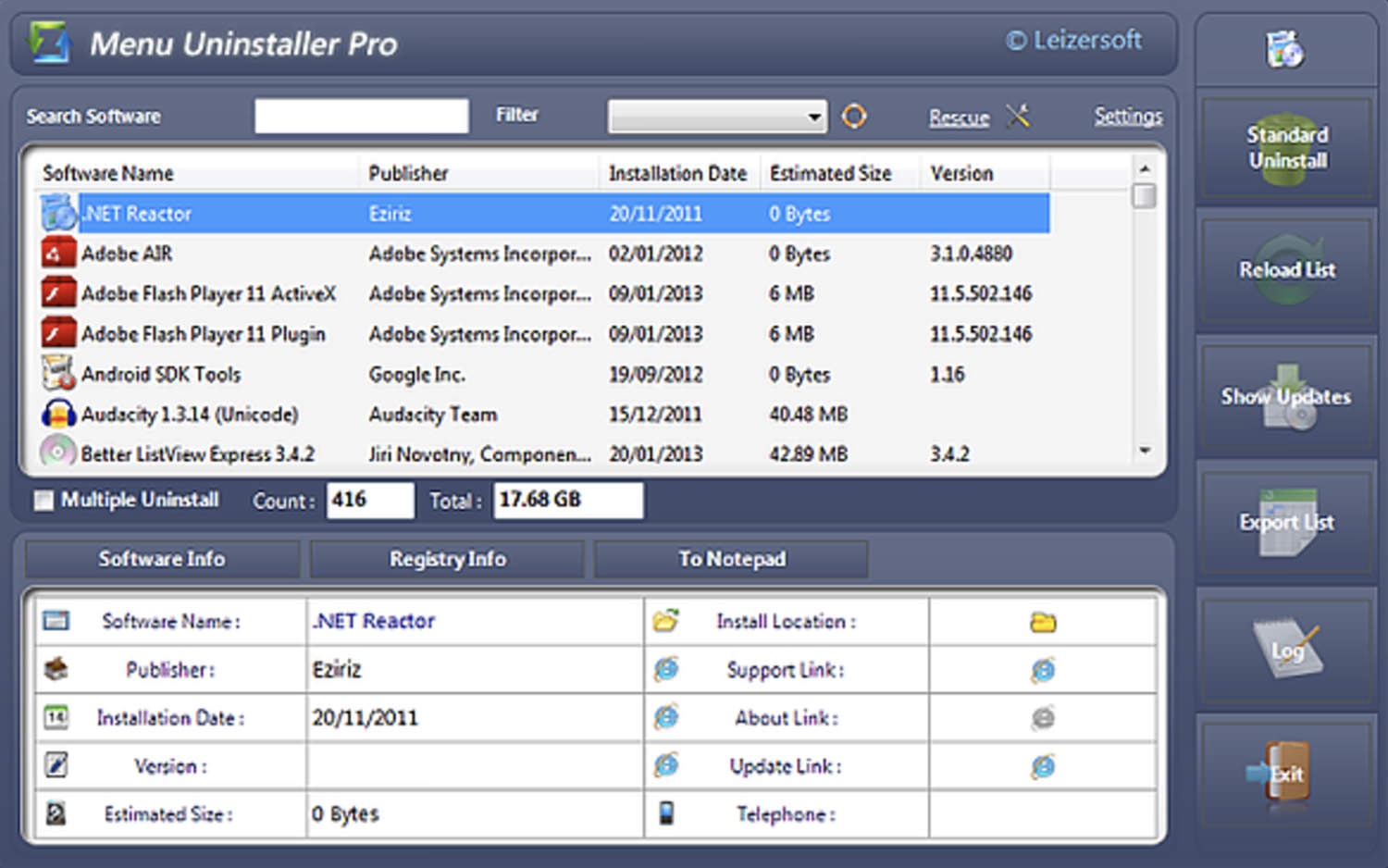This screenshot has height=868, width=1388.
Task: Click the Update Link label browser icon
Action: (x=666, y=765)
